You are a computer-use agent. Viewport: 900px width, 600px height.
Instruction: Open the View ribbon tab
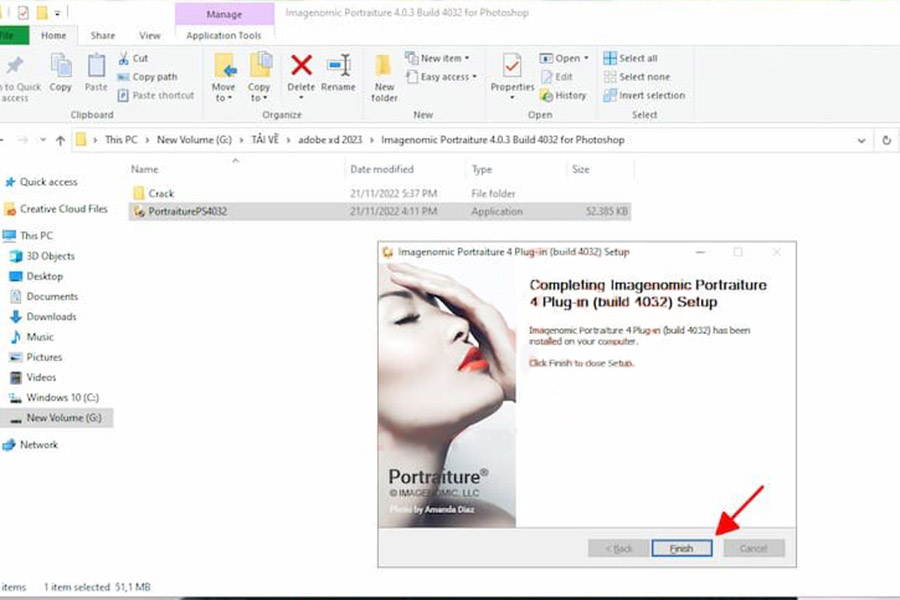tap(150, 36)
